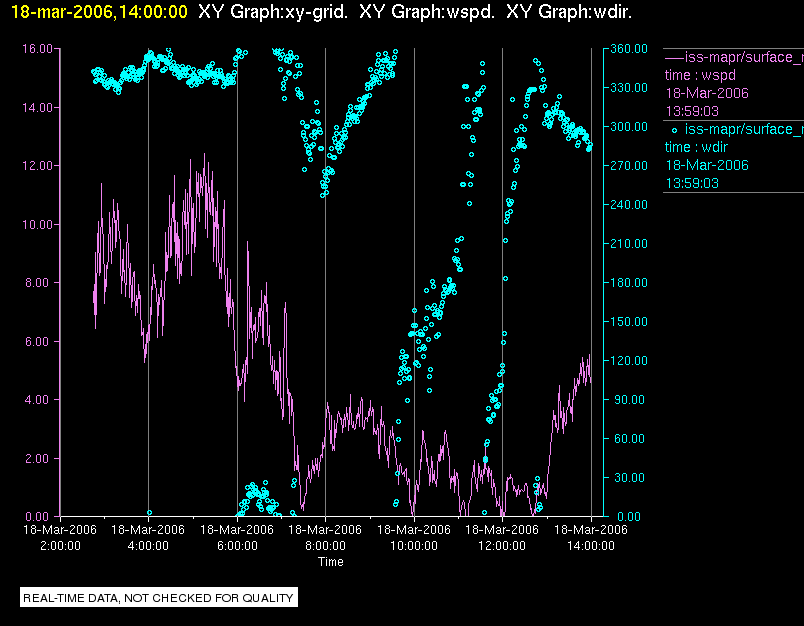Click the 8:00:00 time axis label
Screen dimensions: 804x626
click(x=325, y=546)
